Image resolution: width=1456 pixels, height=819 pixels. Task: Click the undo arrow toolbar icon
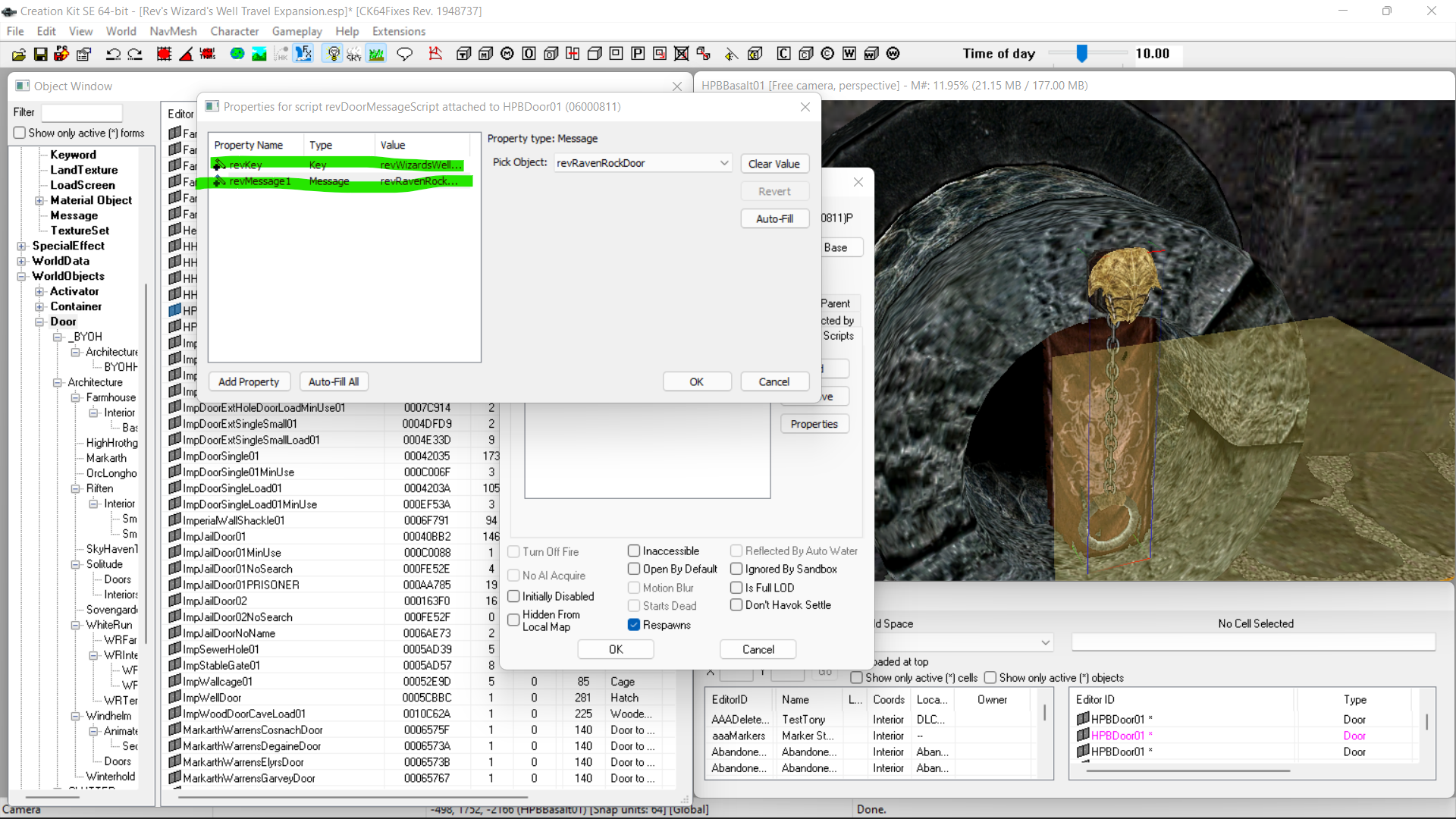pos(113,54)
